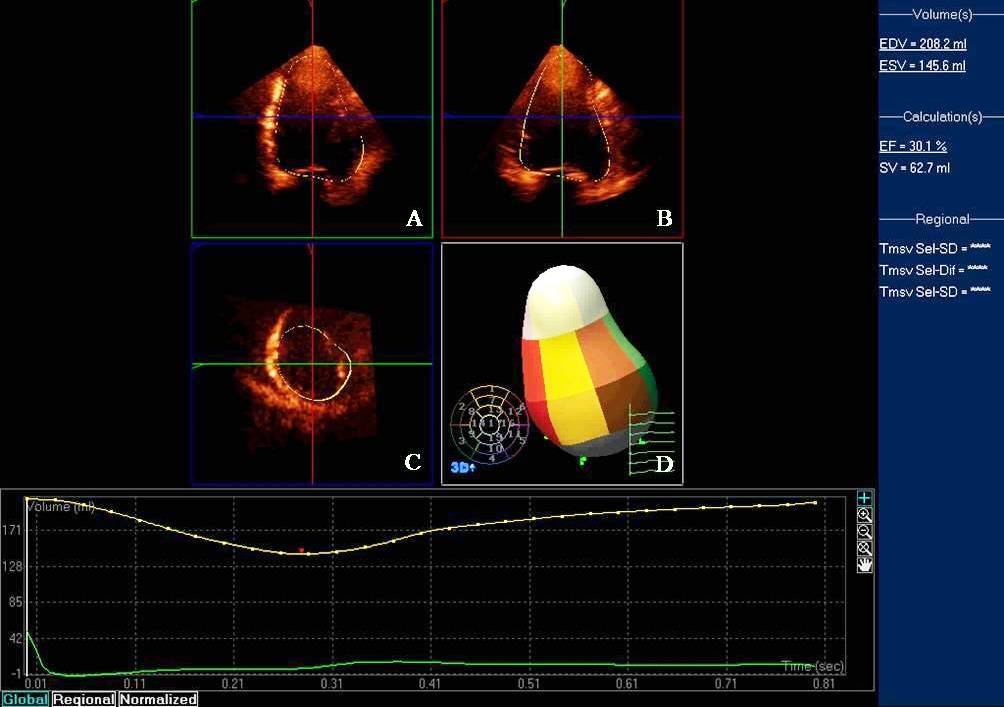Image resolution: width=1004 pixels, height=707 pixels.
Task: Click the Calculation(s) section header
Action: coord(942,117)
